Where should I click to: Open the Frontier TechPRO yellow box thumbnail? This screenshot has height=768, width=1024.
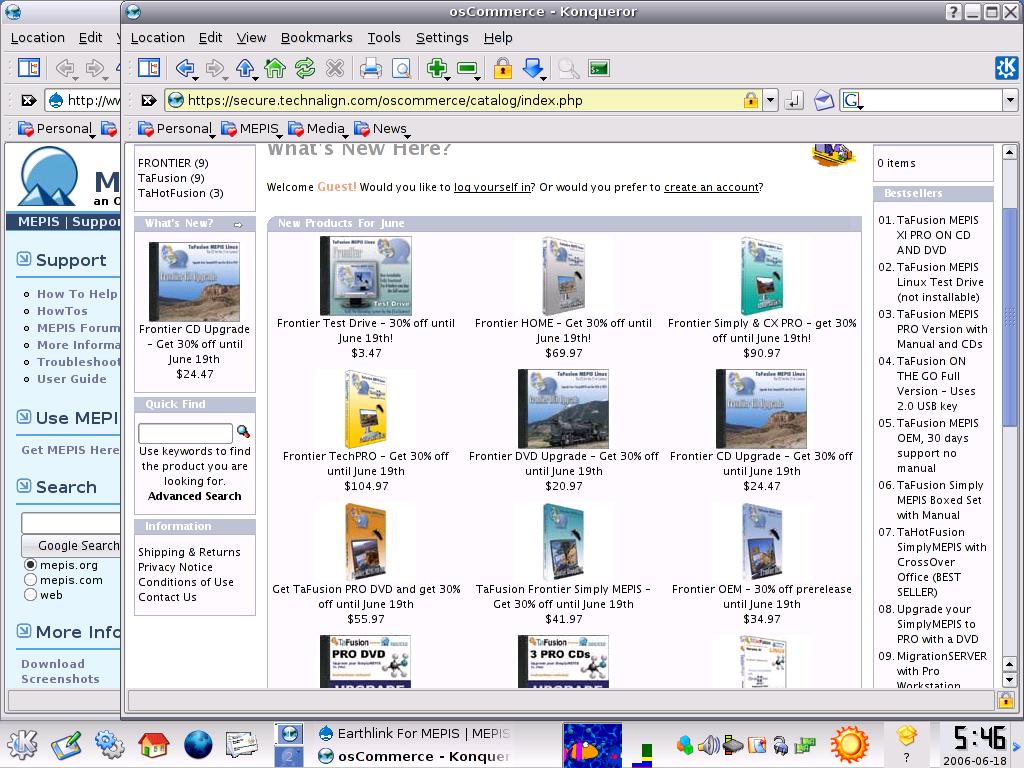point(366,409)
